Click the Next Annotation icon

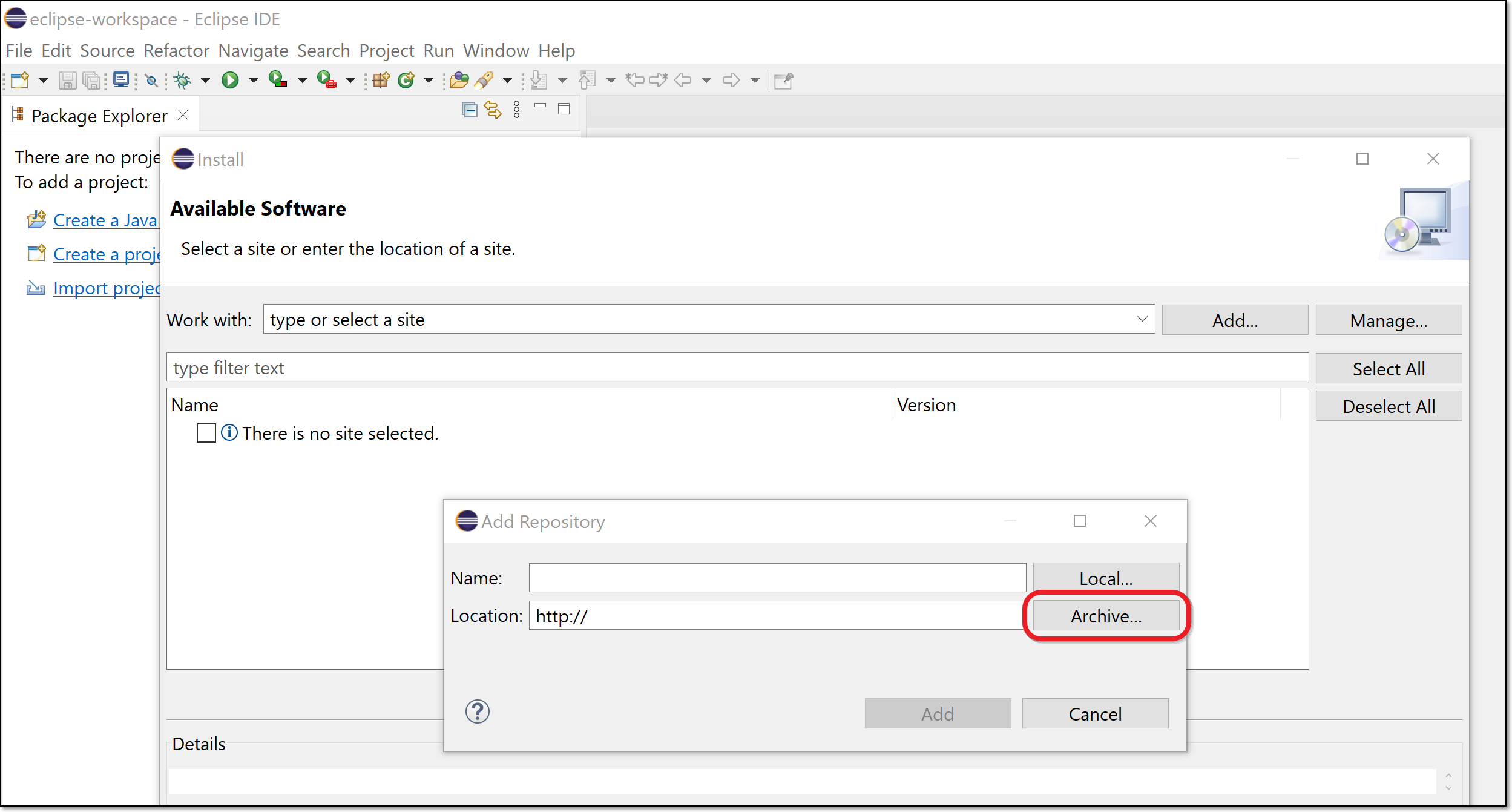click(539, 80)
